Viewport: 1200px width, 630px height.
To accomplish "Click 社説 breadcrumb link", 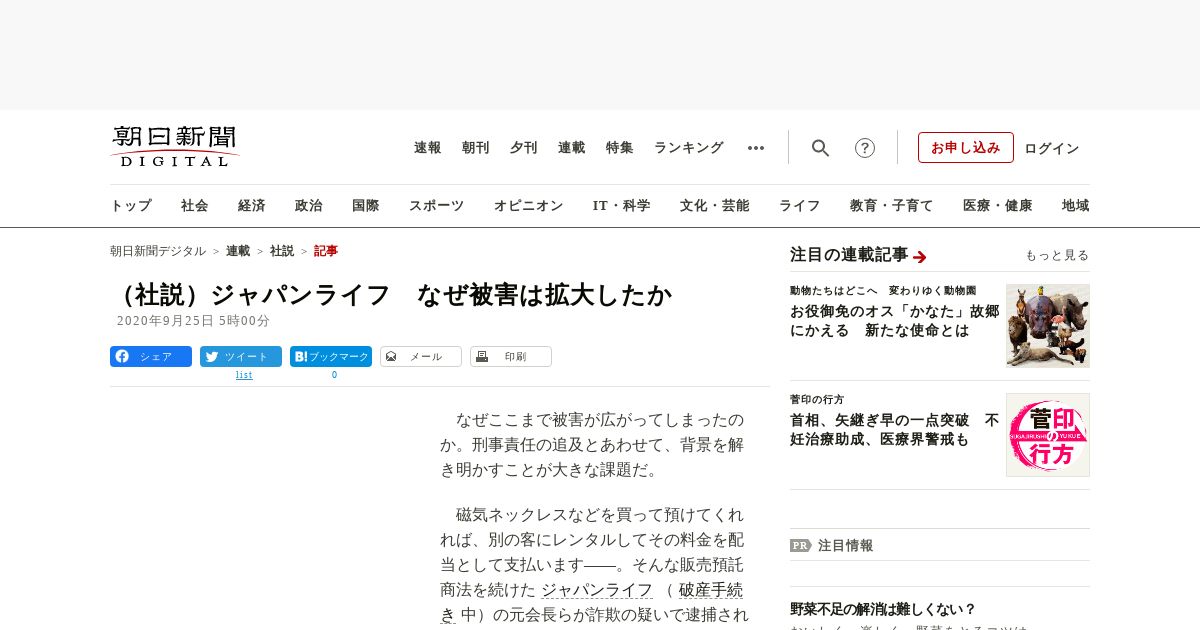I will point(282,251).
